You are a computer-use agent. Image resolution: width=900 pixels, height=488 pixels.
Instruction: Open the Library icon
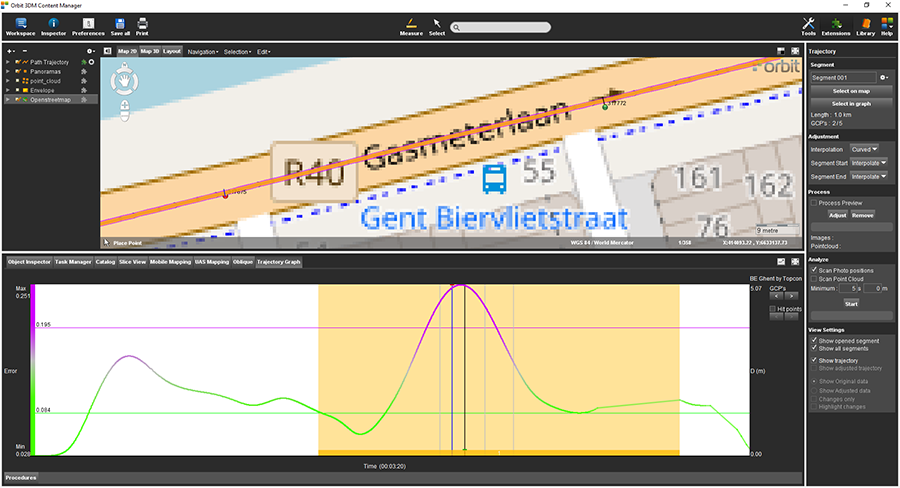[x=866, y=26]
